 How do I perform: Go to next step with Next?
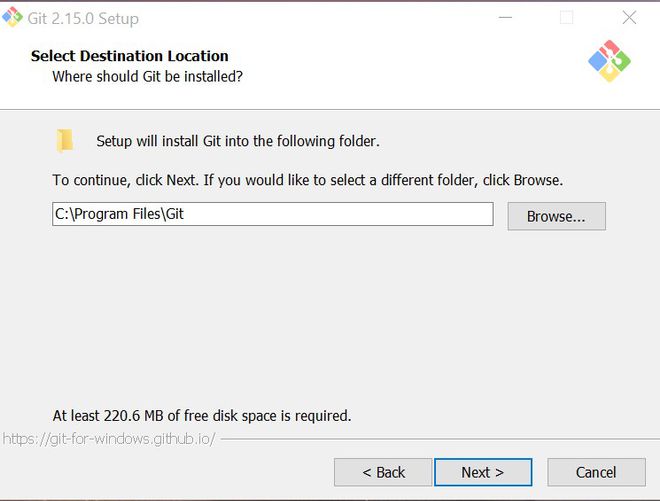click(x=482, y=472)
